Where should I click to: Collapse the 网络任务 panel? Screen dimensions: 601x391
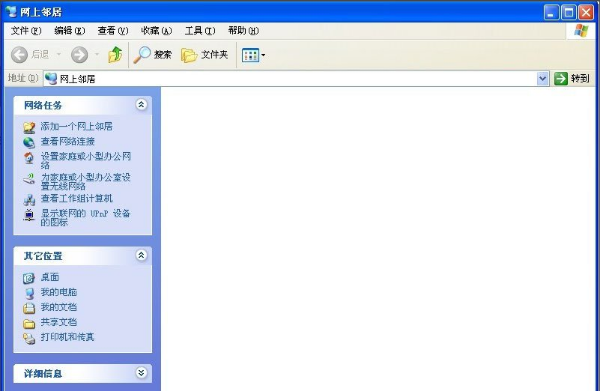point(141,105)
